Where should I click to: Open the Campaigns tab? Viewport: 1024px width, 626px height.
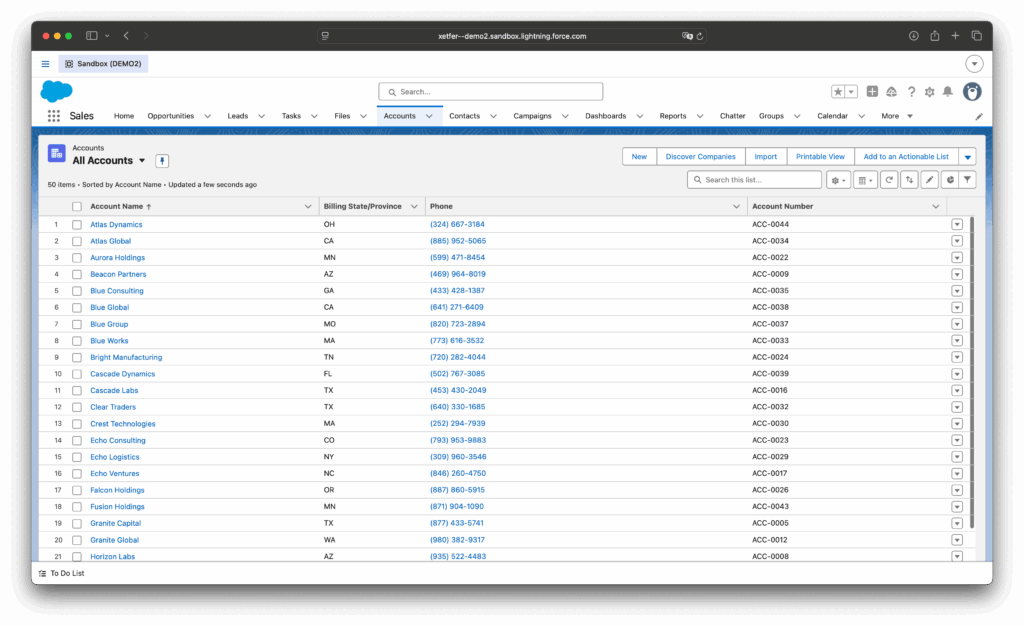tap(532, 116)
